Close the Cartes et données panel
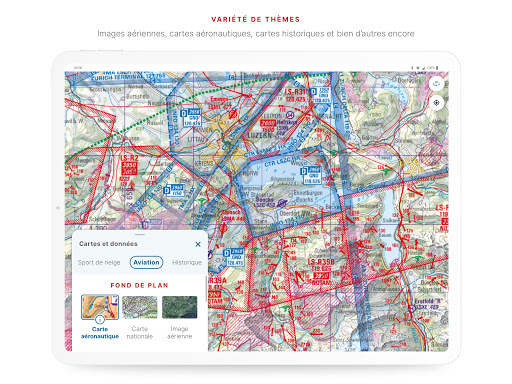The height and width of the screenshot is (384, 512). point(198,244)
